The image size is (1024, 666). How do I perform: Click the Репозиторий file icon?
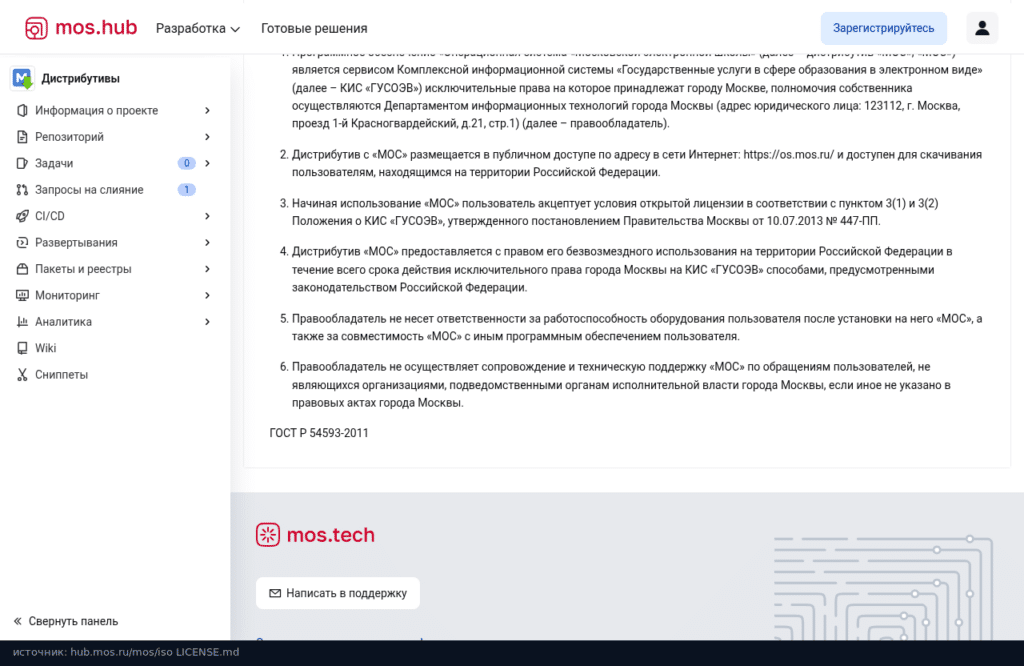tap(22, 136)
